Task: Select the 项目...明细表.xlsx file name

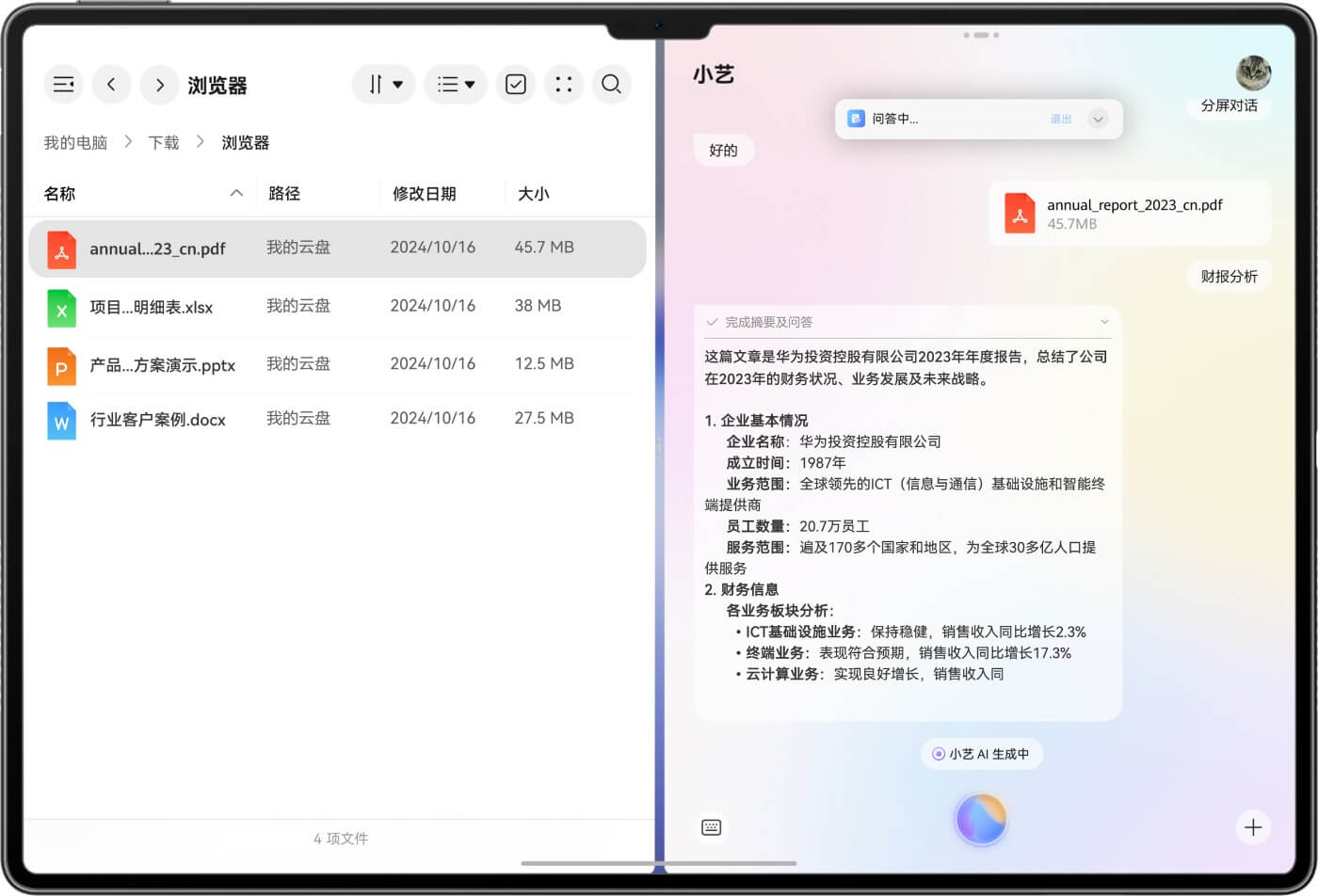Action: [x=152, y=307]
